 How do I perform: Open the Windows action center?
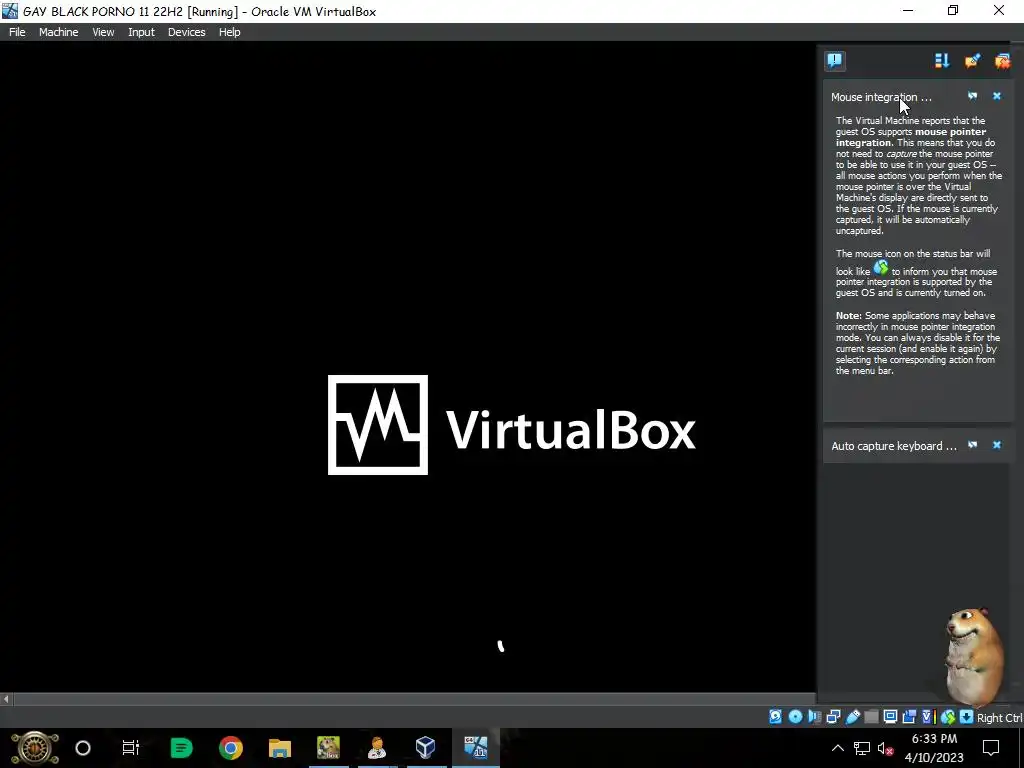[x=991, y=748]
